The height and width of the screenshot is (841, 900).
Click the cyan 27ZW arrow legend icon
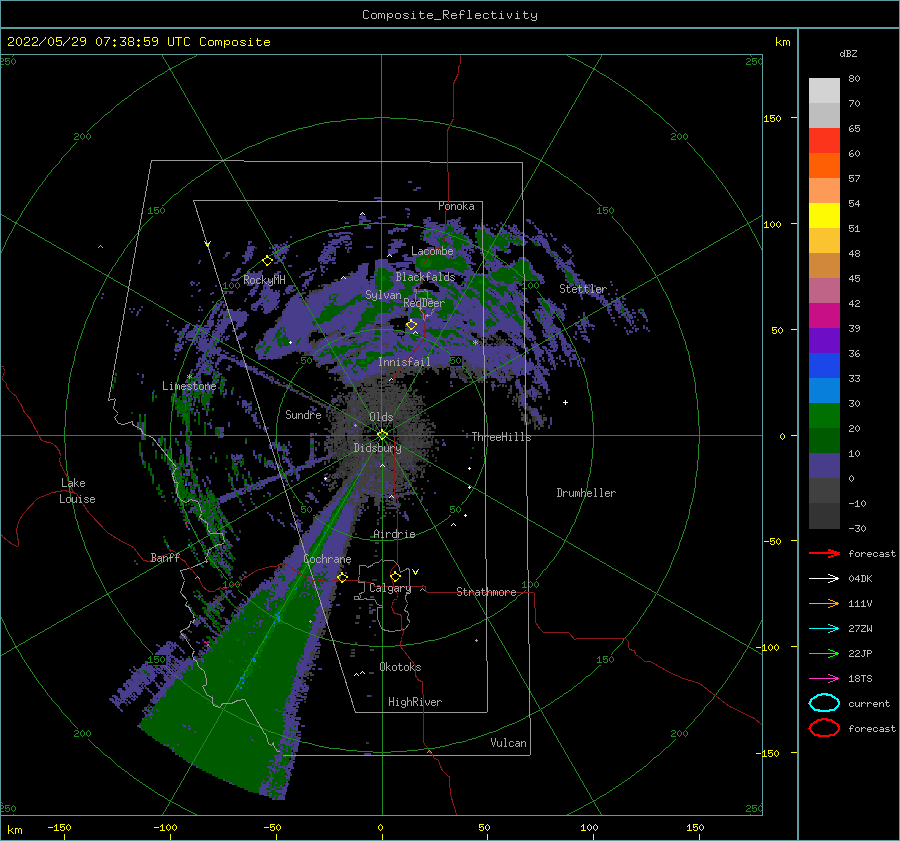click(x=824, y=629)
